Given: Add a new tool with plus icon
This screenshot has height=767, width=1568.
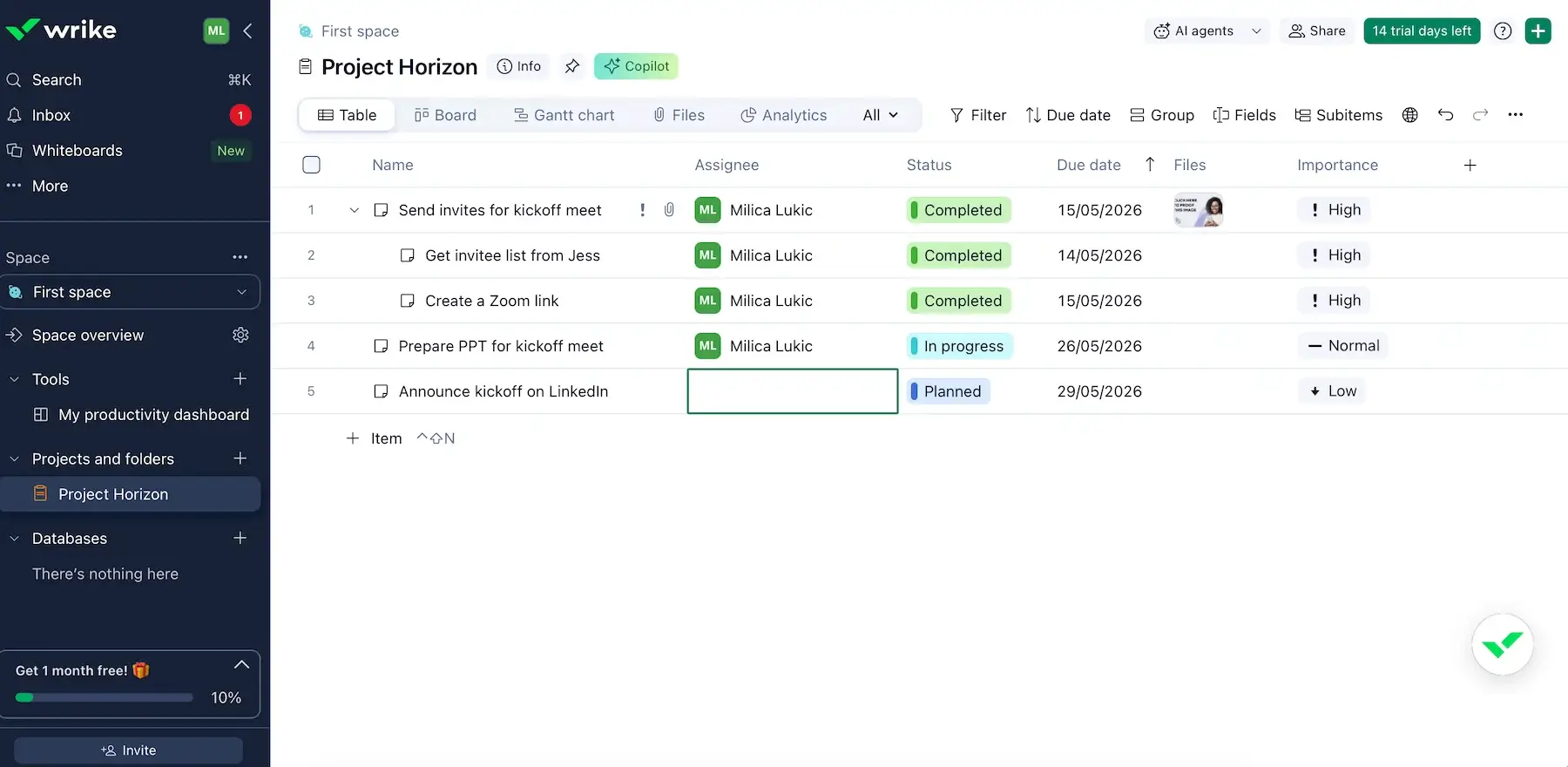Looking at the screenshot, I should pyautogui.click(x=240, y=379).
